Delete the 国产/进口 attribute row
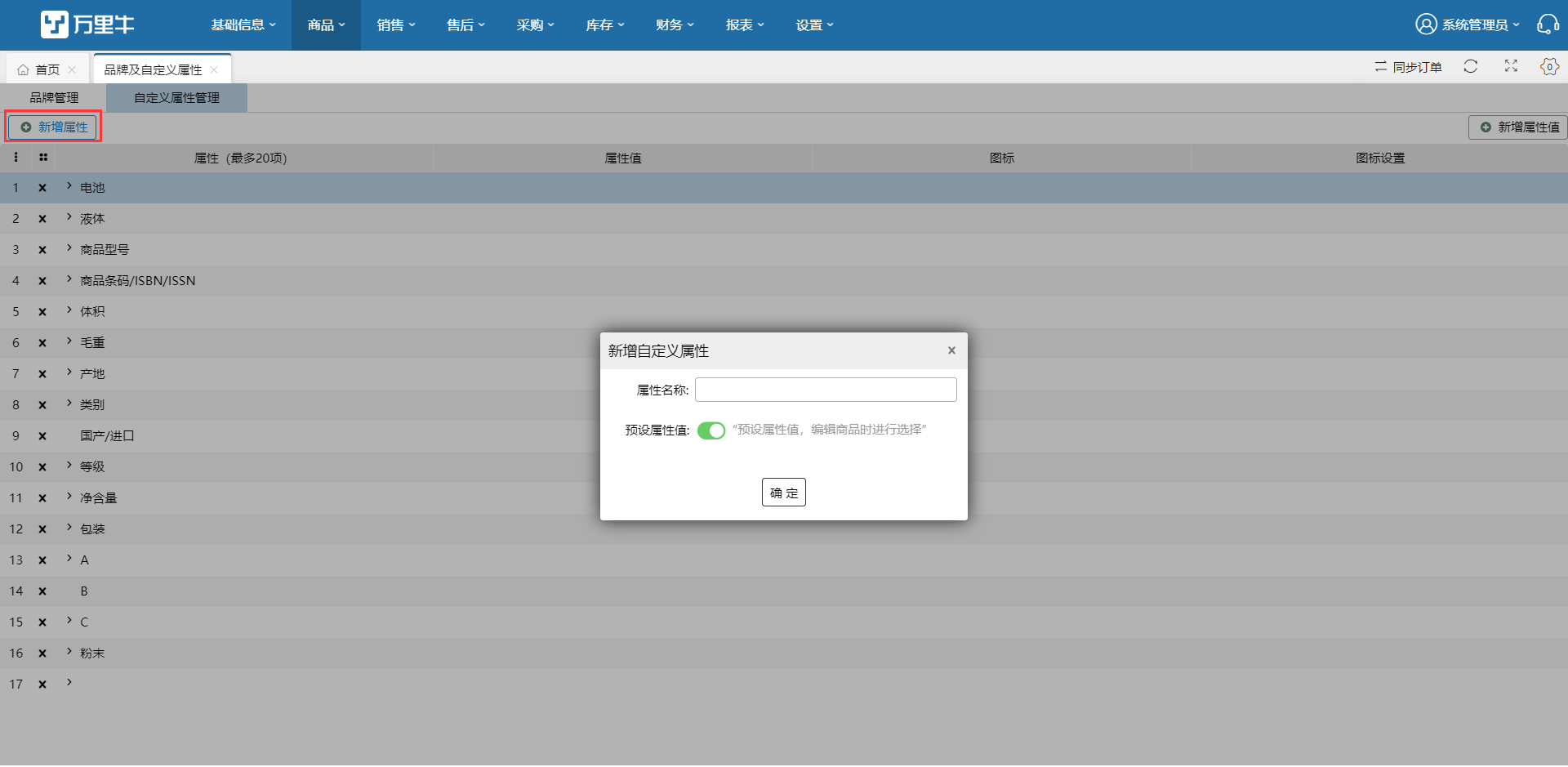 point(42,436)
